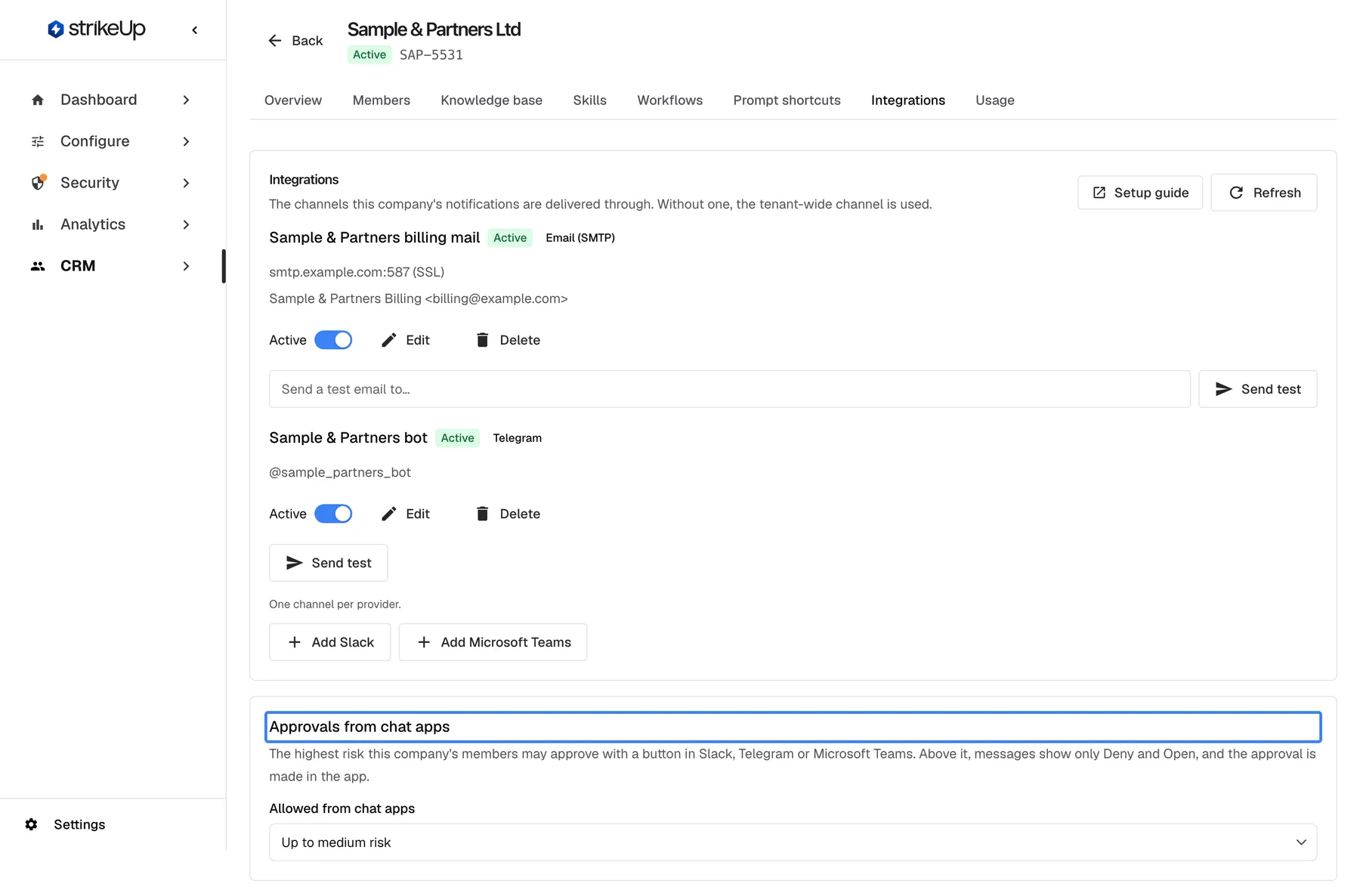The height and width of the screenshot is (896, 1360).
Task: Click the Refresh circular arrow icon
Action: pyautogui.click(x=1236, y=193)
